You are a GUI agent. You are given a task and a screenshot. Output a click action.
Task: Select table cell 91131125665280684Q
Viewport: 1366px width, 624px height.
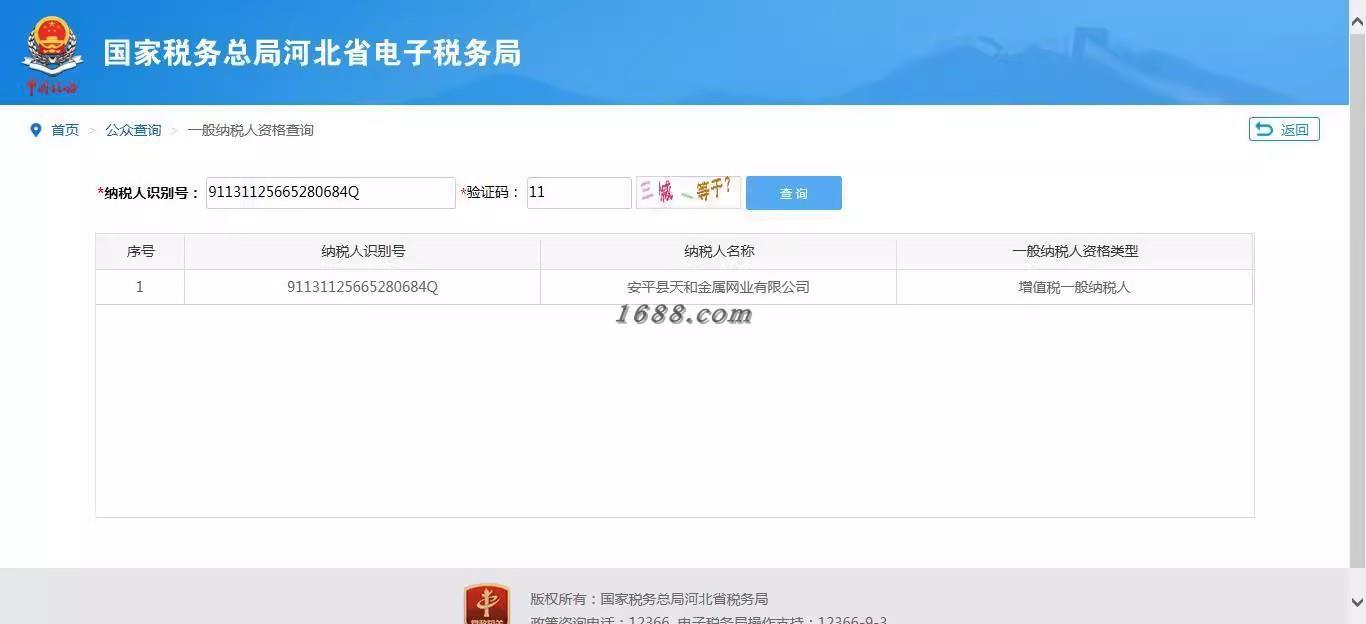click(363, 287)
